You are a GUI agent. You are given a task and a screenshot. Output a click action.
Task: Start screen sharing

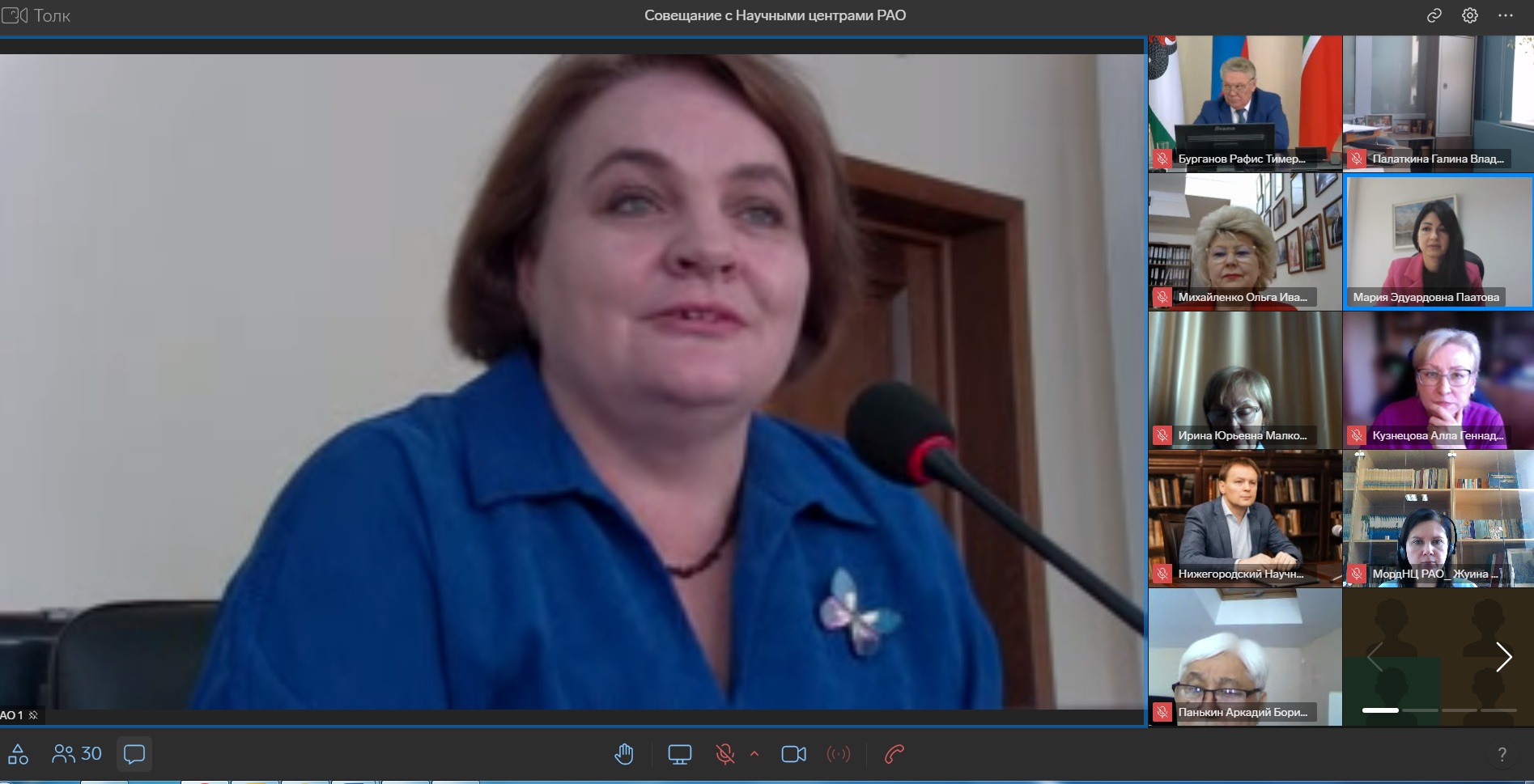[679, 755]
